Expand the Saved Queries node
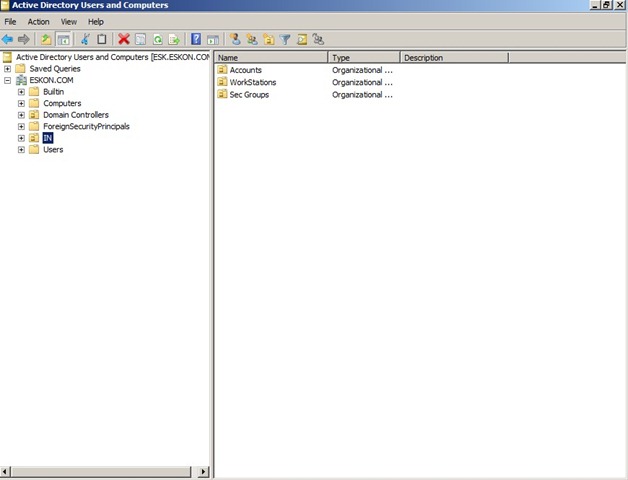The height and width of the screenshot is (480, 628). click(x=8, y=69)
